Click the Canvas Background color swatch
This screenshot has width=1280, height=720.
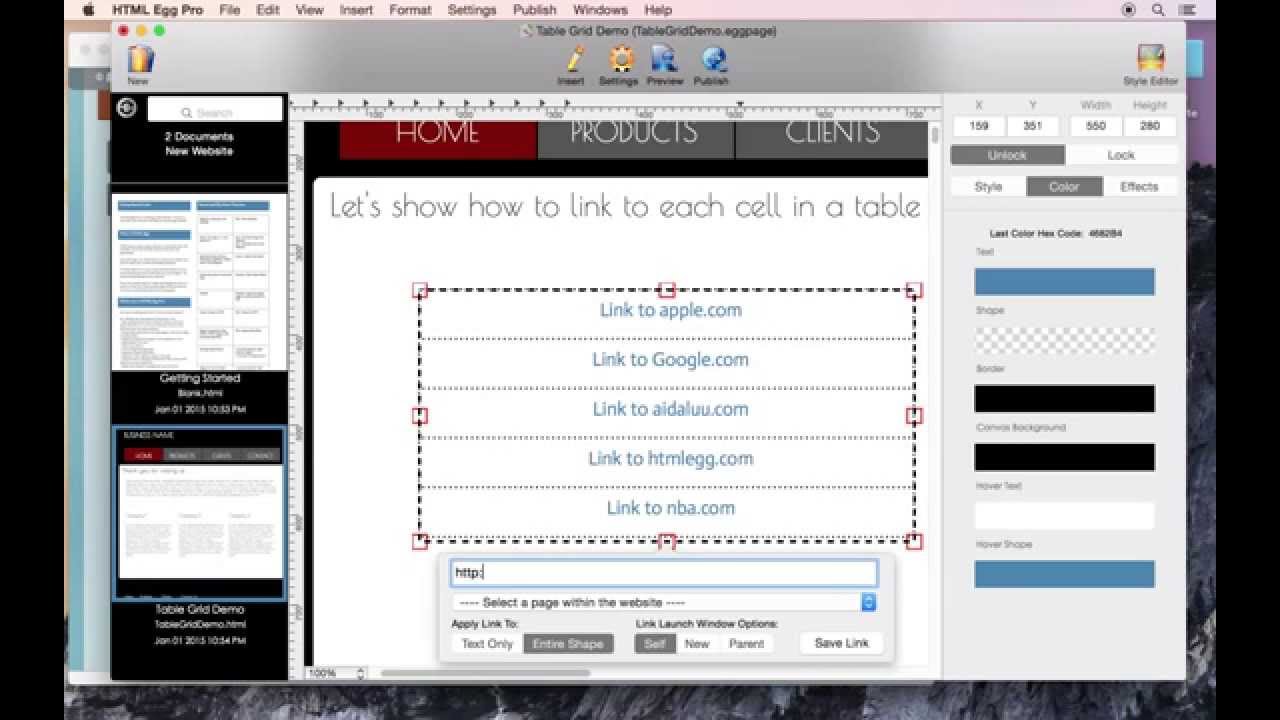click(x=1064, y=457)
